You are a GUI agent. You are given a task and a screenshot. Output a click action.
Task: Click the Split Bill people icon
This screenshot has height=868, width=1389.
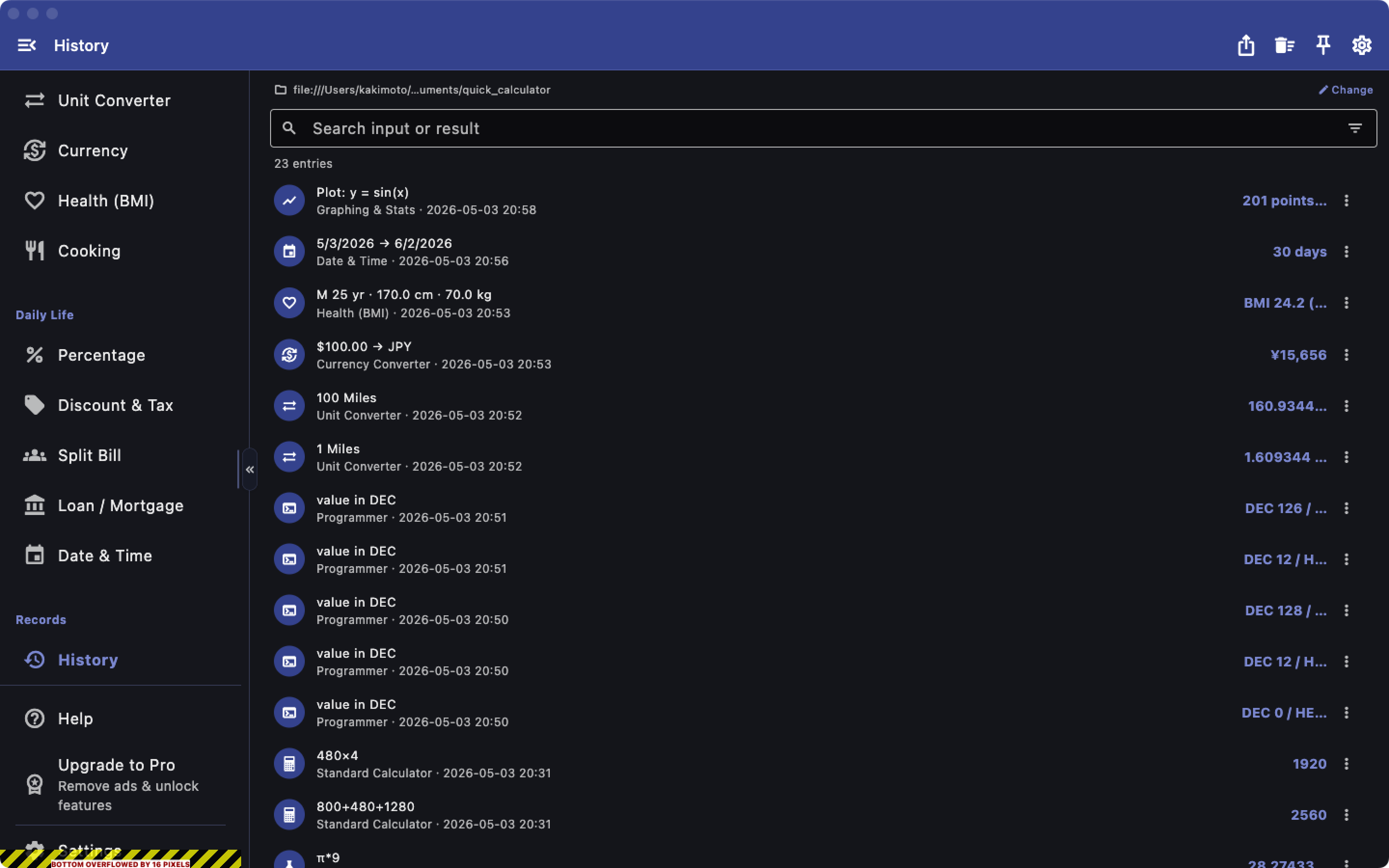coord(34,455)
